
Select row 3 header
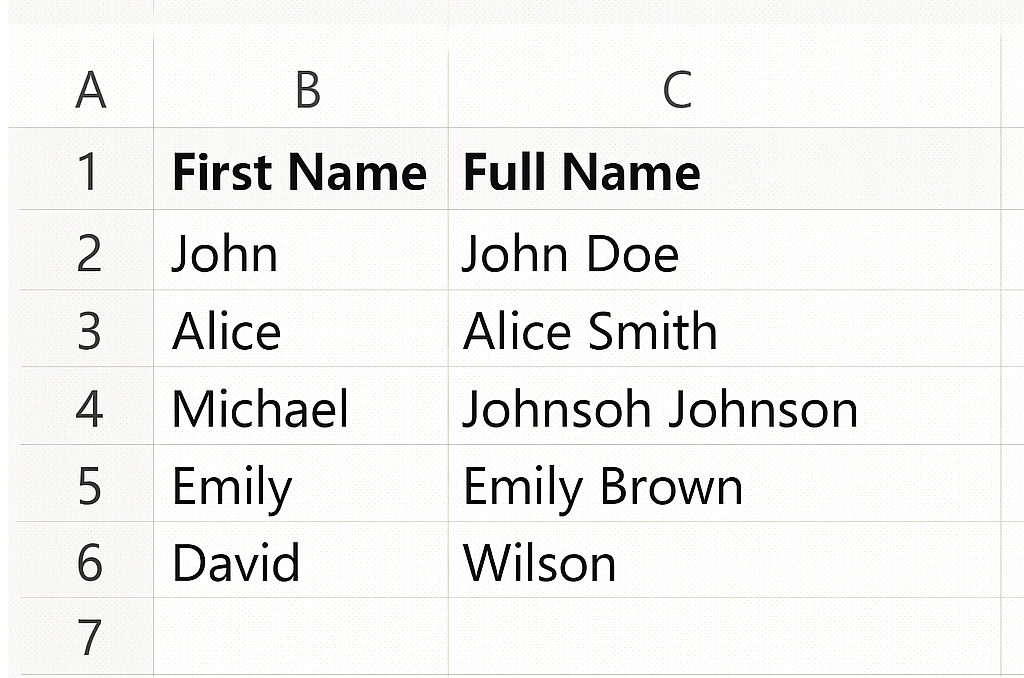tap(89, 330)
